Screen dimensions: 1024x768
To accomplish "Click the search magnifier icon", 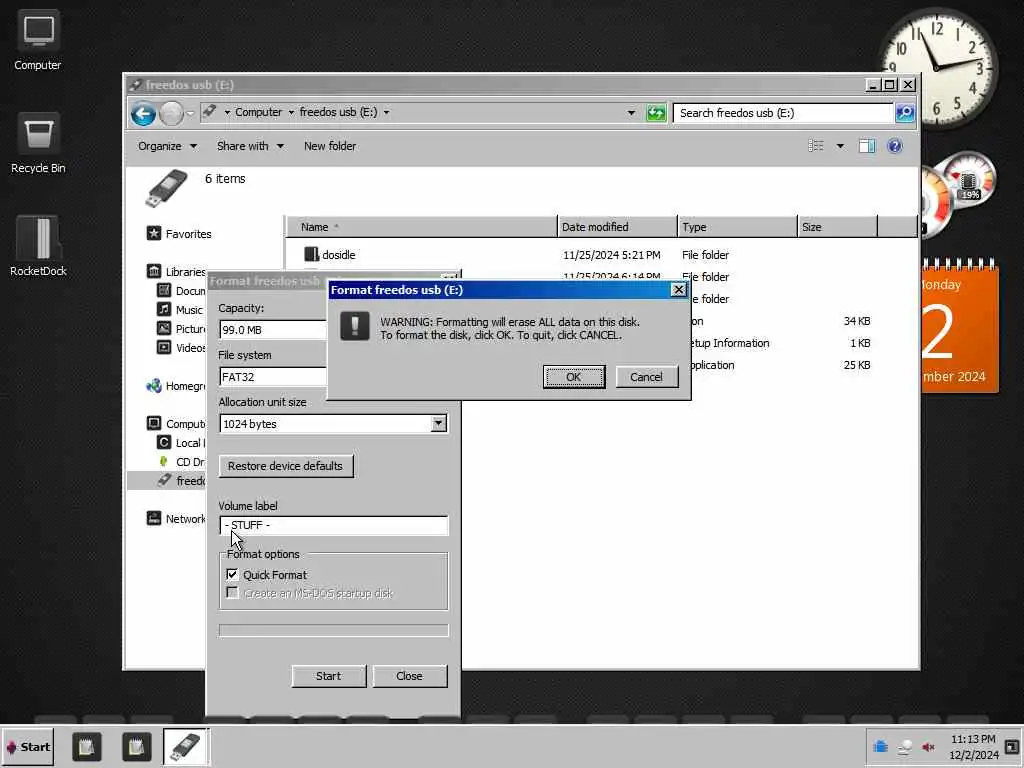I will coord(904,113).
